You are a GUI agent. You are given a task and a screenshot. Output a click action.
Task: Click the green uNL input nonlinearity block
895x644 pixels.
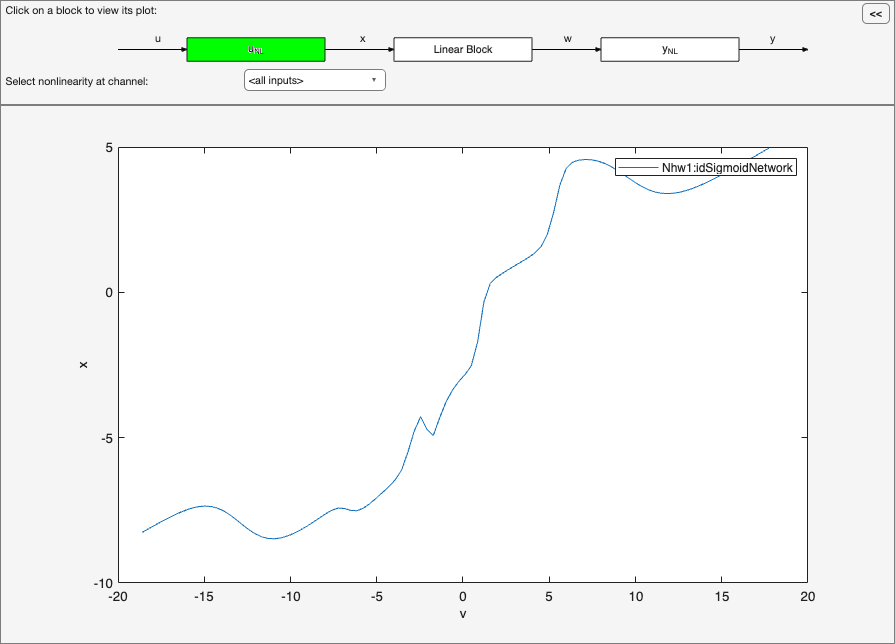point(256,50)
